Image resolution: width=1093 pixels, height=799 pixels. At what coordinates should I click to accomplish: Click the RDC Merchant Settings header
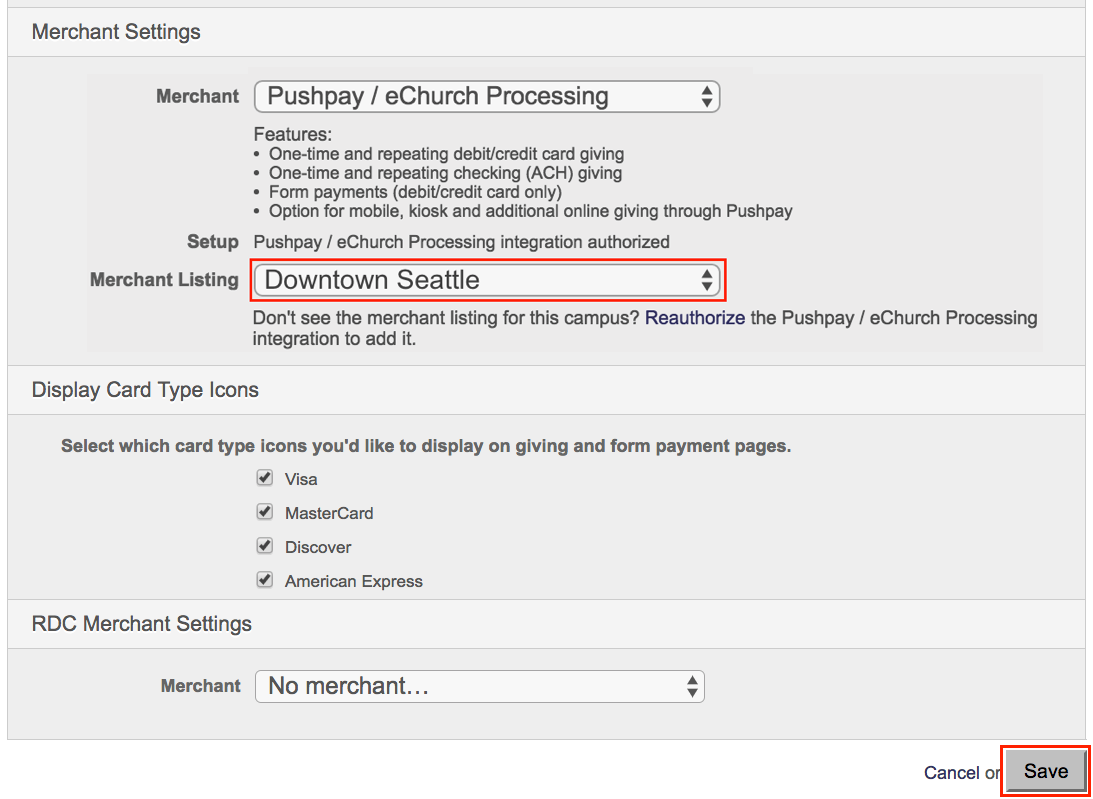[x=141, y=623]
